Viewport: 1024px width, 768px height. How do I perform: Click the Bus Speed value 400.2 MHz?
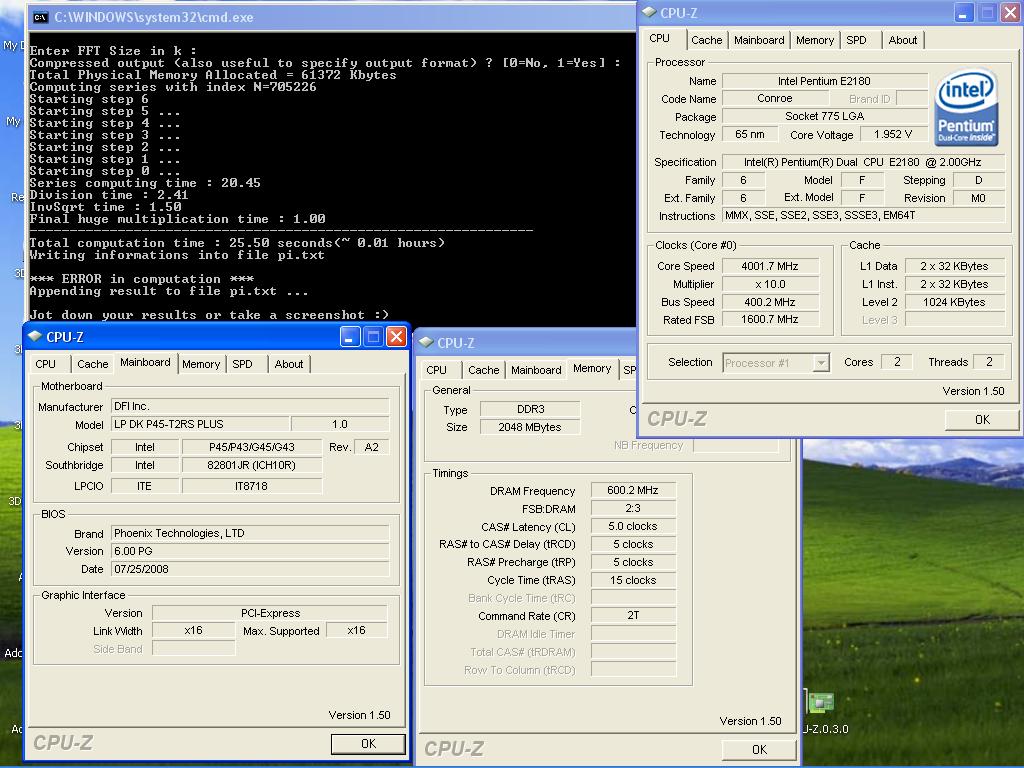(770, 302)
